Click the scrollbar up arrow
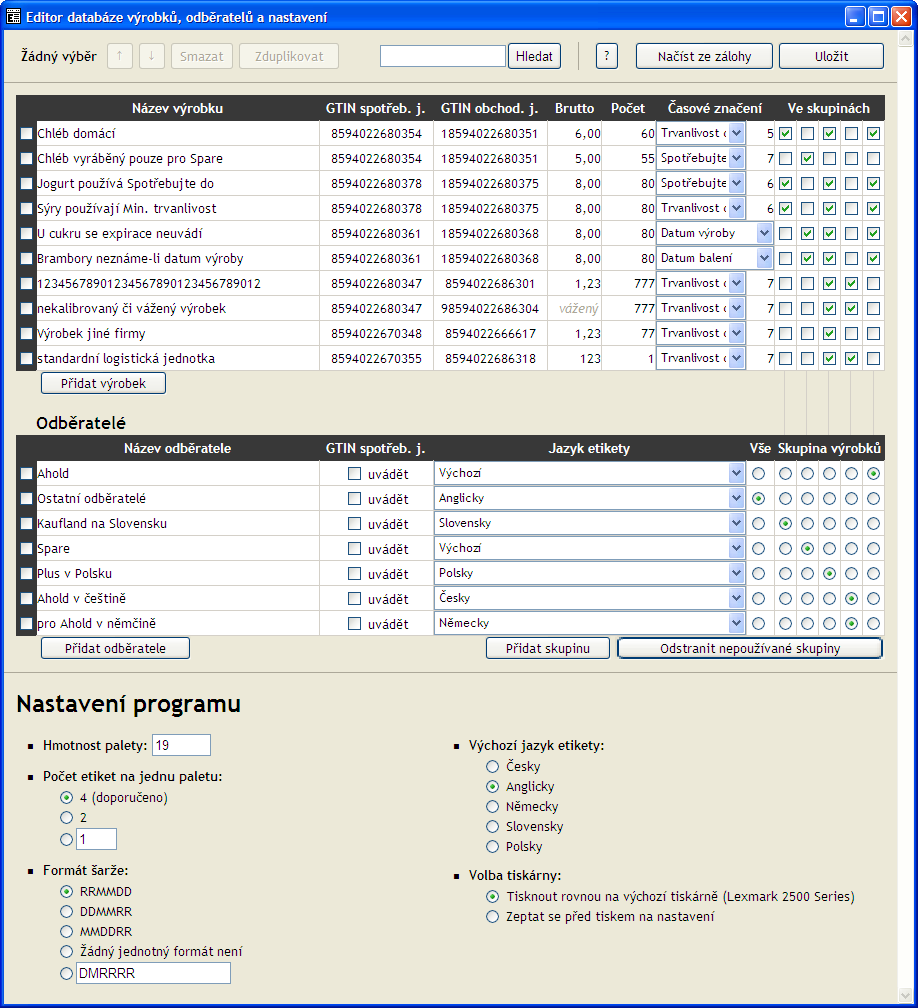 pyautogui.click(x=905, y=39)
